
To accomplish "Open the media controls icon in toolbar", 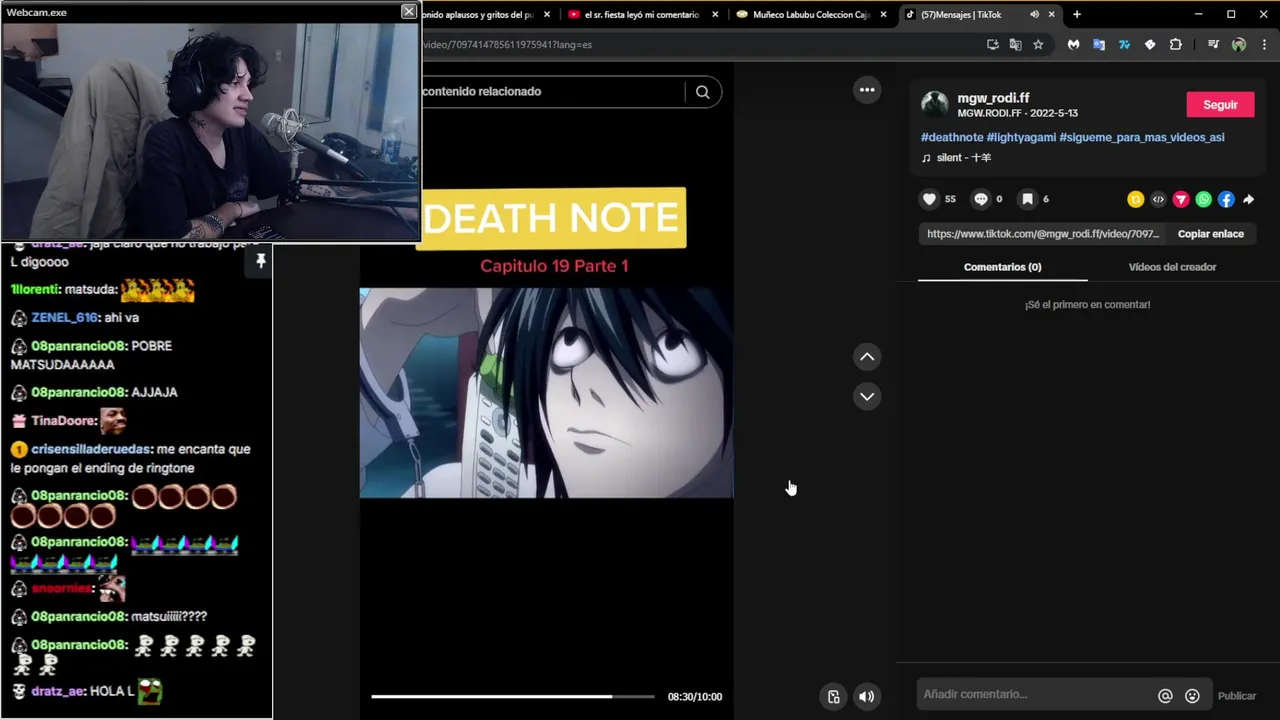I will pyautogui.click(x=1213, y=44).
